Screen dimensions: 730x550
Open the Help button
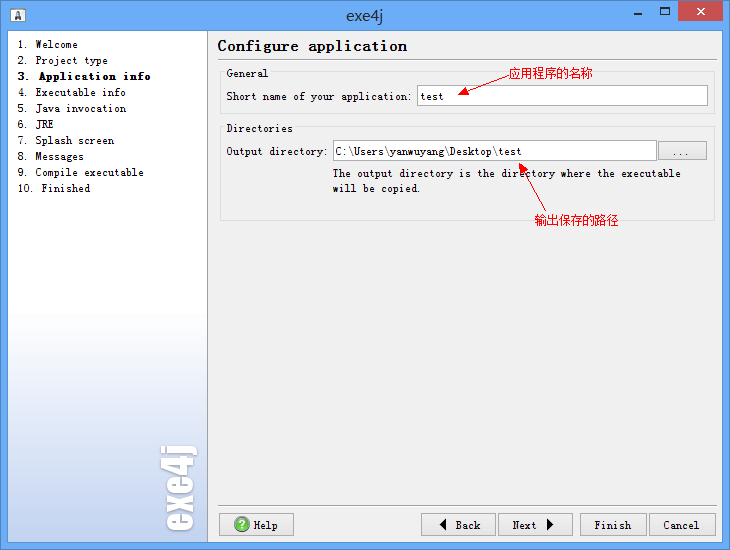257,525
